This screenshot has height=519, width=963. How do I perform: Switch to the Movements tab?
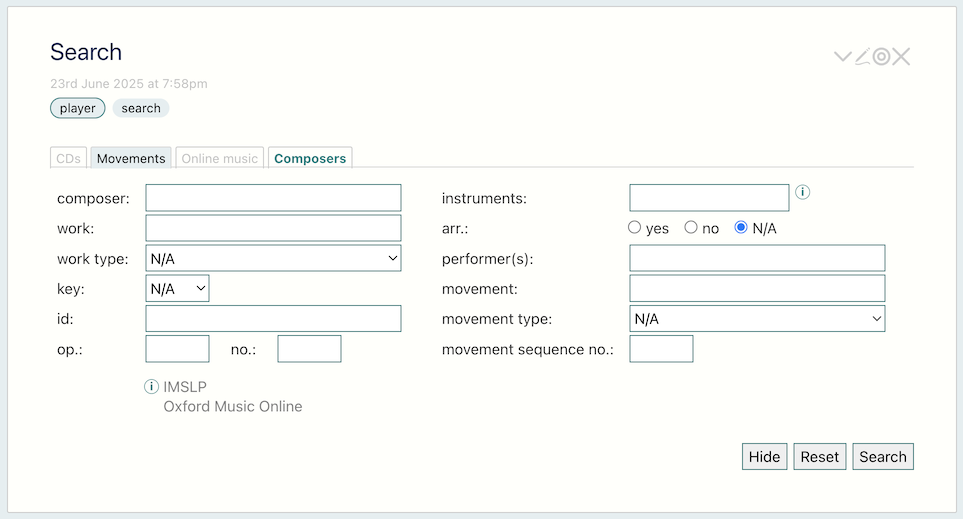tap(131, 158)
